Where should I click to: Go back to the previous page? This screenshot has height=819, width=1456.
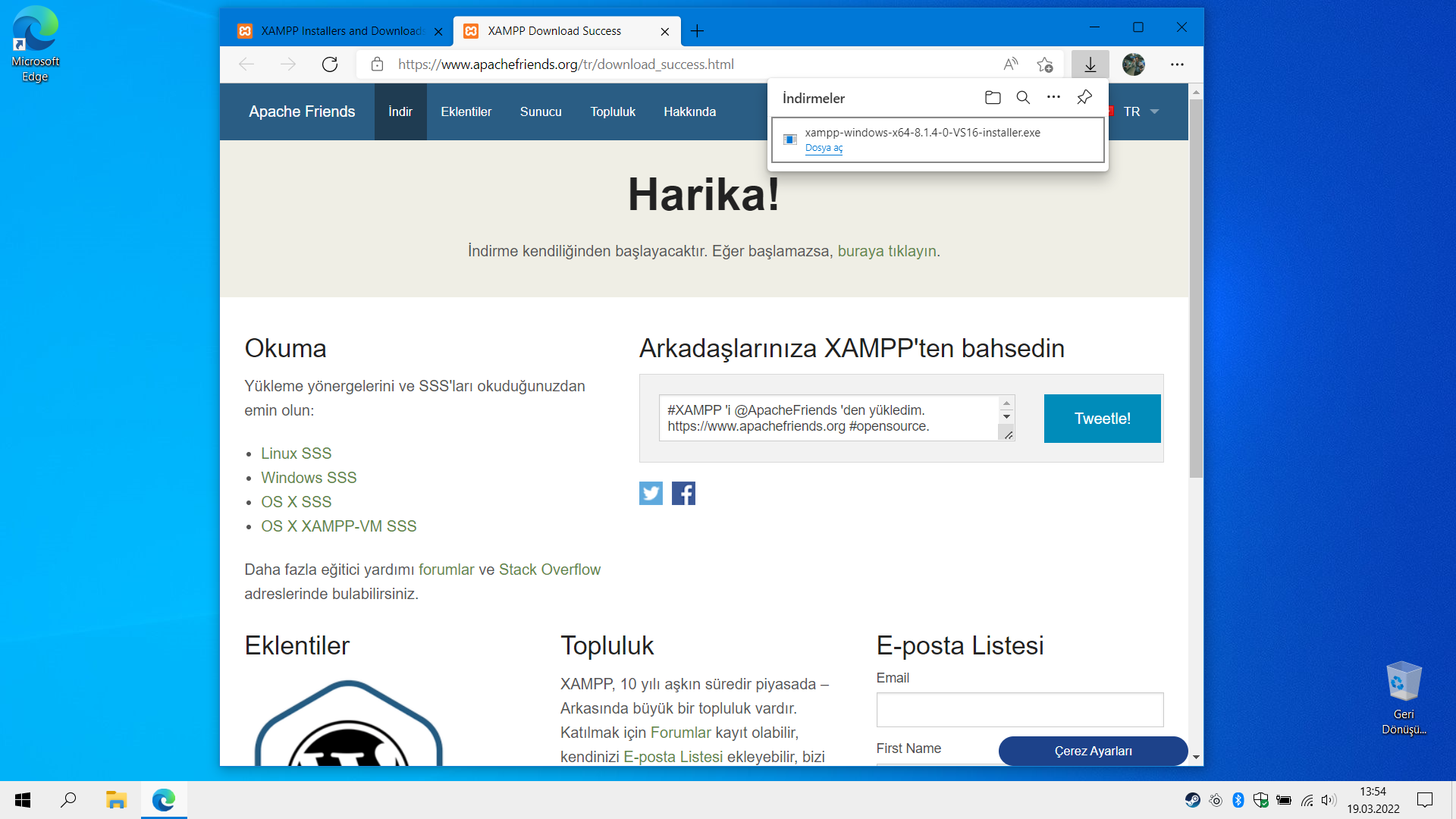(x=246, y=64)
